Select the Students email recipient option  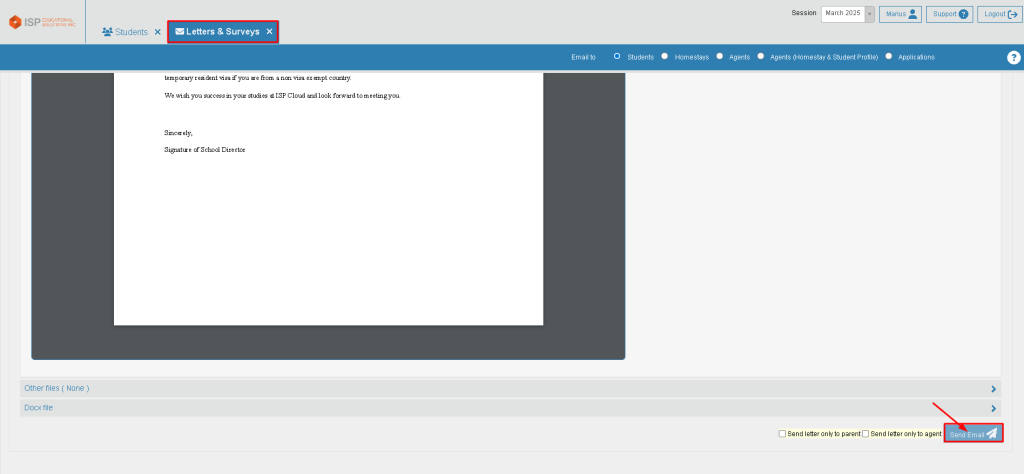[618, 57]
